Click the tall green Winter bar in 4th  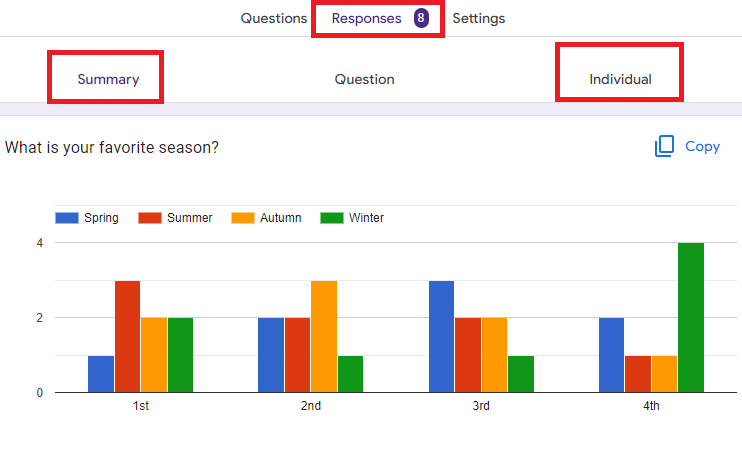point(691,318)
